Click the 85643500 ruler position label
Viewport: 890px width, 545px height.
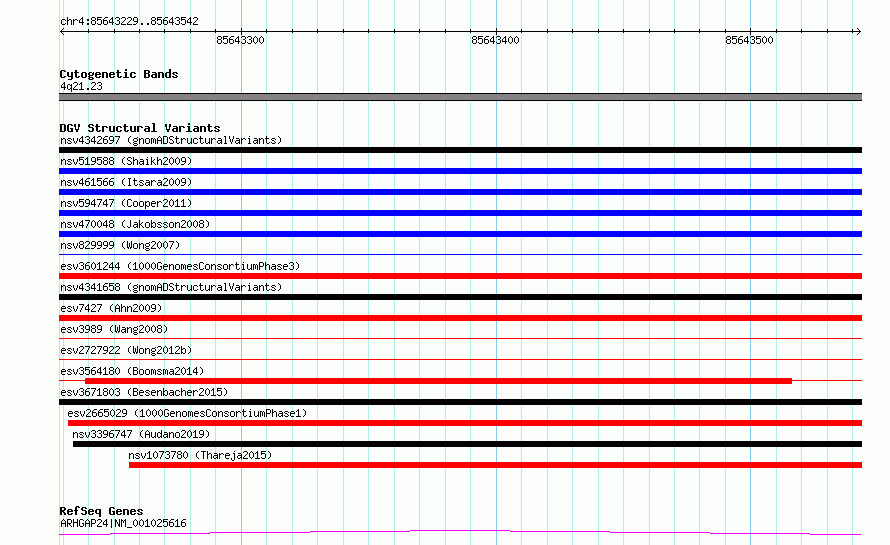pos(749,40)
